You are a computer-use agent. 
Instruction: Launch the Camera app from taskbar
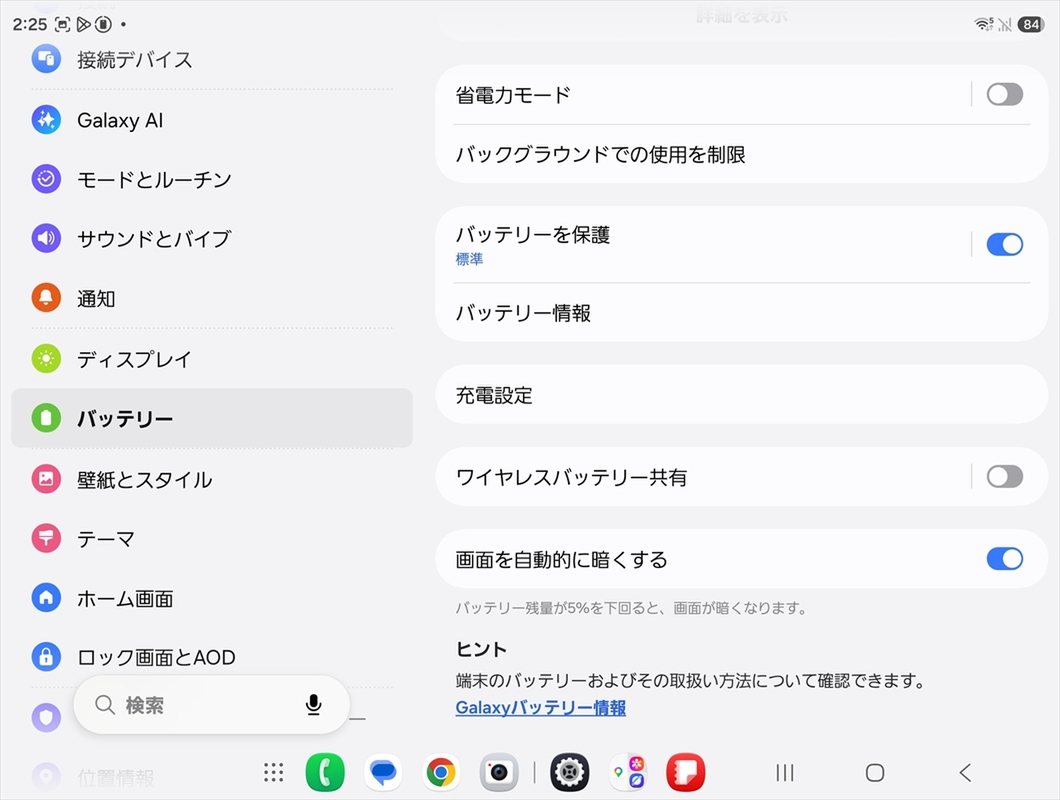tap(499, 772)
